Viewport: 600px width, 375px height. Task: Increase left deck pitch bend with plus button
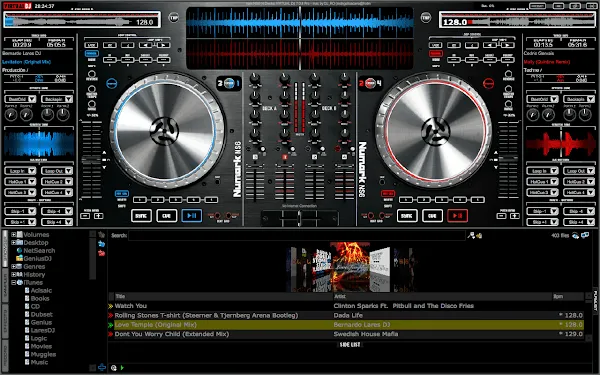click(99, 216)
